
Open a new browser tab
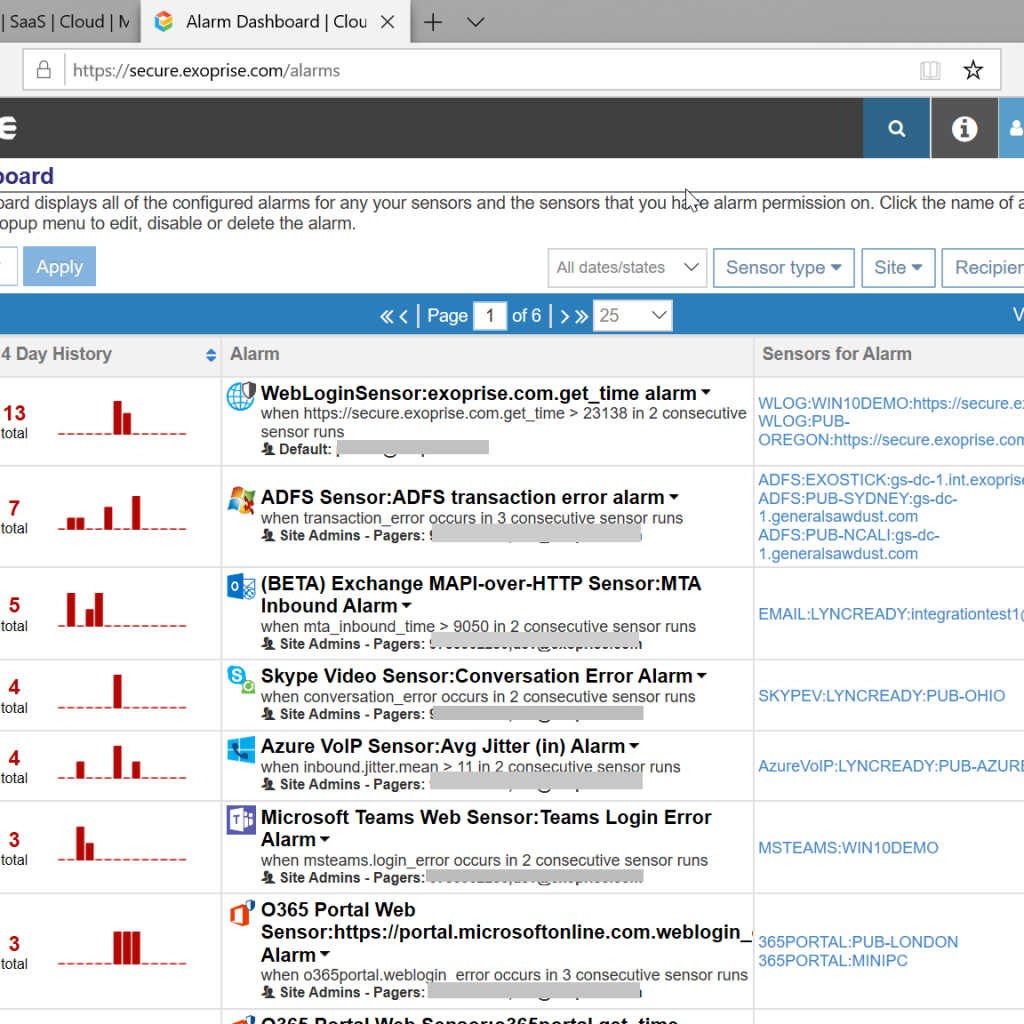point(433,22)
